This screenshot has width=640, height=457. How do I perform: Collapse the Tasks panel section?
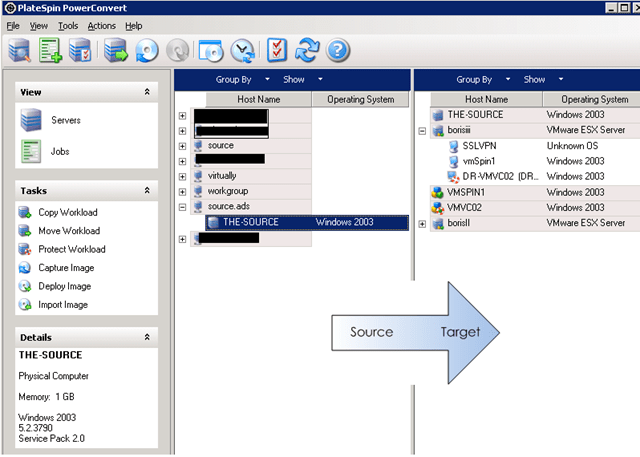(x=148, y=191)
